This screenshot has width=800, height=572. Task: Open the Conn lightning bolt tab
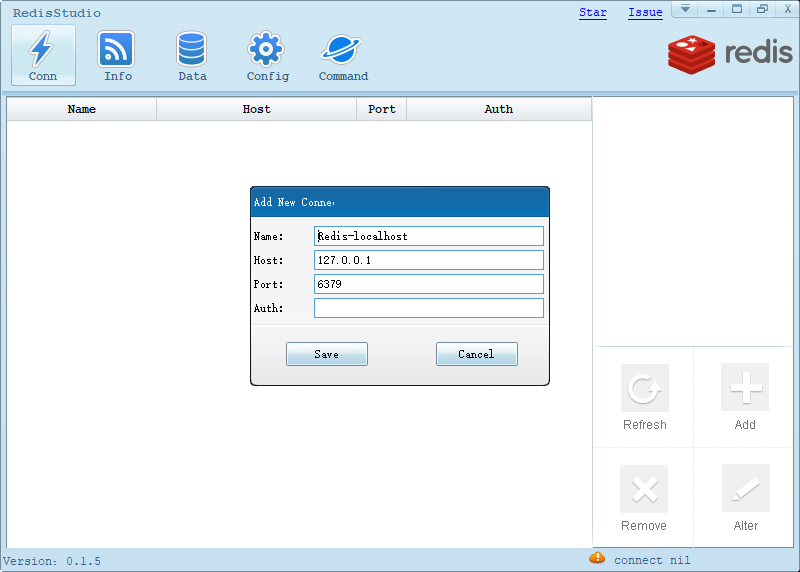click(x=43, y=55)
